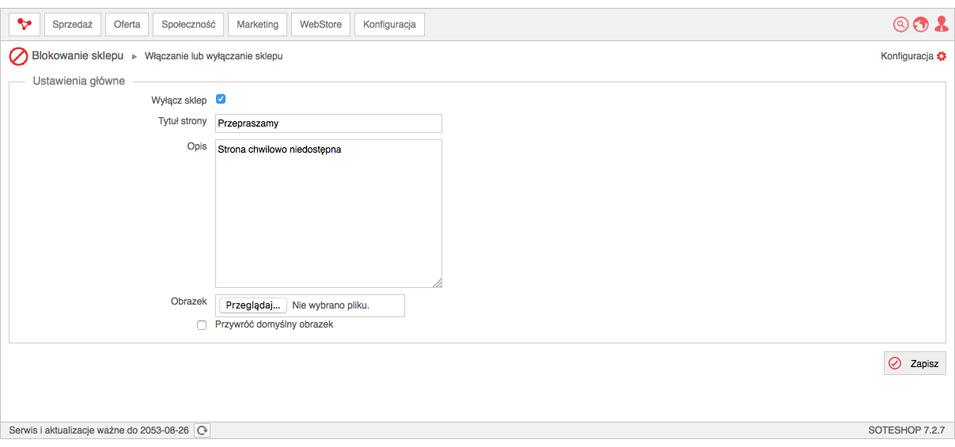
Task: Open the Oferta menu
Action: 127,24
